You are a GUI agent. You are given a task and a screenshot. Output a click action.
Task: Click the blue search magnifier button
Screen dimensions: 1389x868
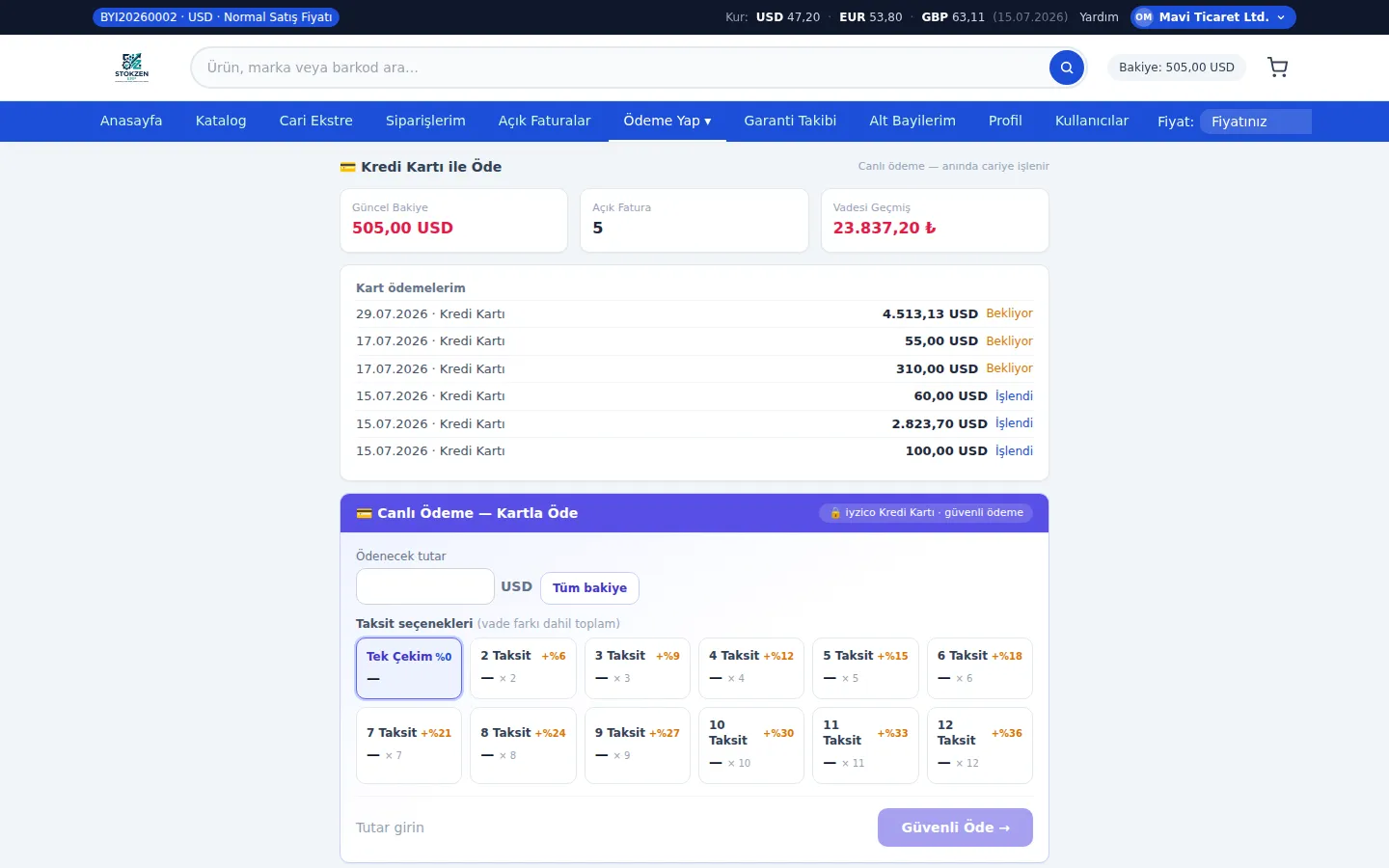[x=1067, y=68]
